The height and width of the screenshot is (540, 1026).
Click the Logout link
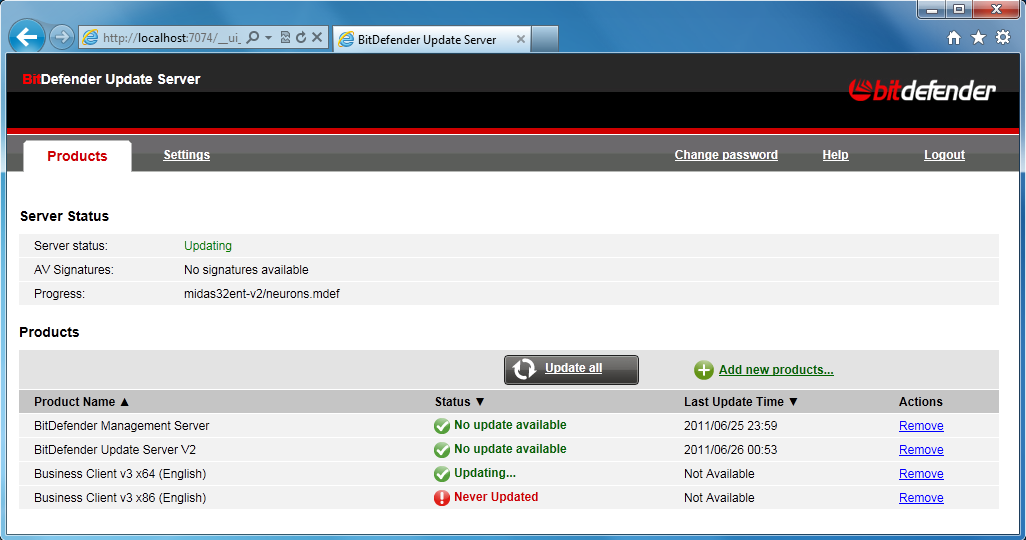944,154
